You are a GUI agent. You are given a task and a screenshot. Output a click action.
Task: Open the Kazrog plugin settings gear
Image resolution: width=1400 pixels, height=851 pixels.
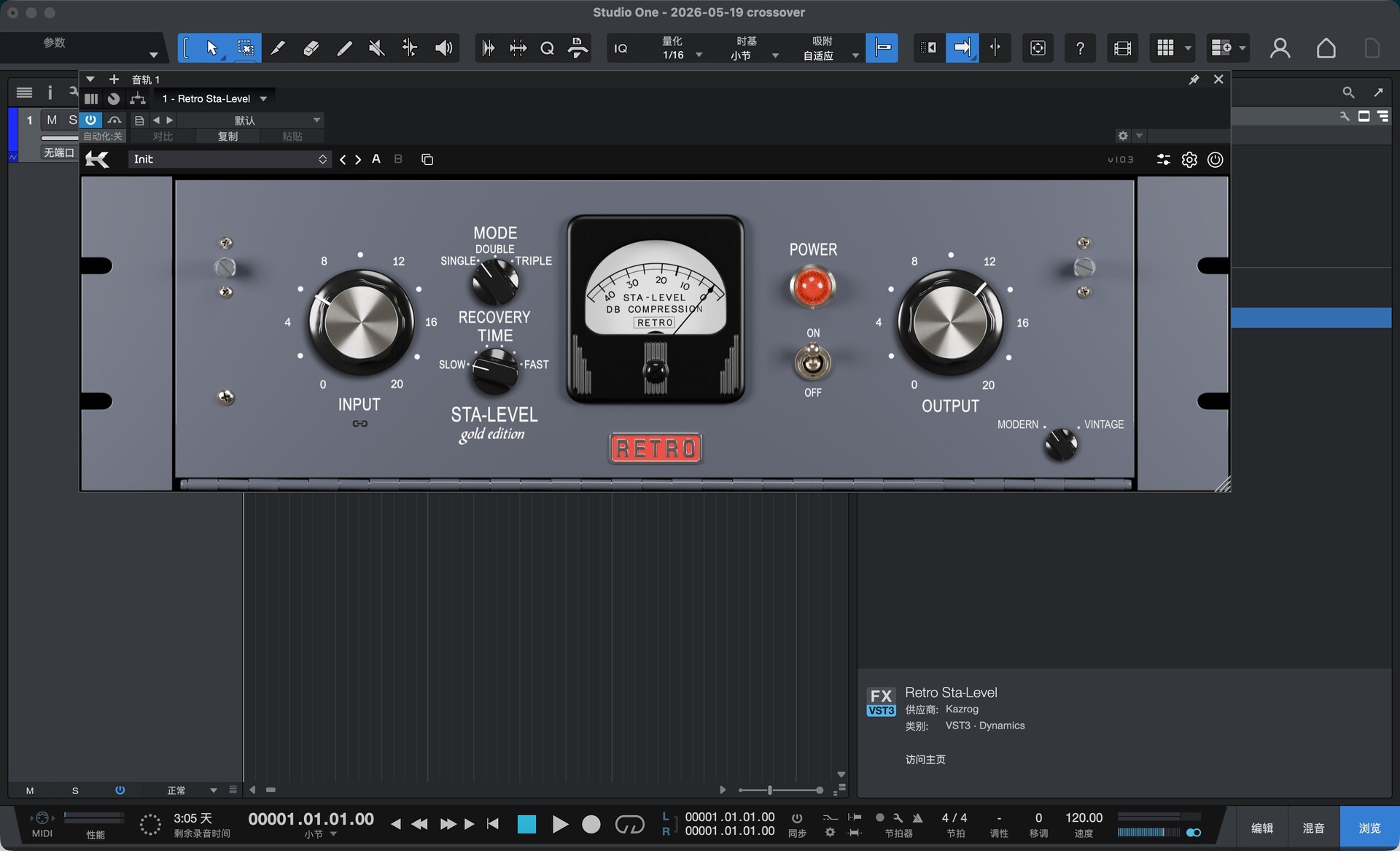pyautogui.click(x=1189, y=160)
